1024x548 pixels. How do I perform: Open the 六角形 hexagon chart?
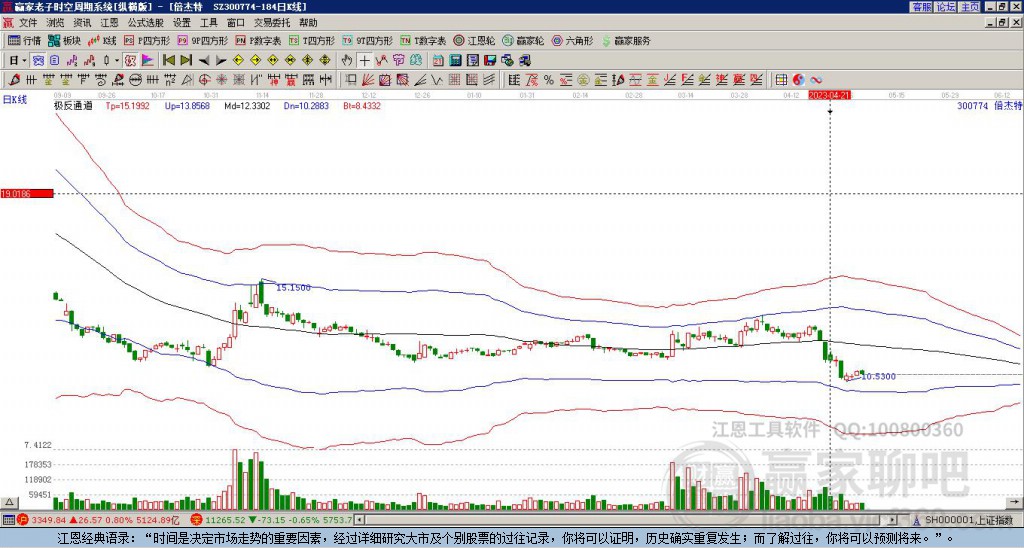click(x=572, y=40)
